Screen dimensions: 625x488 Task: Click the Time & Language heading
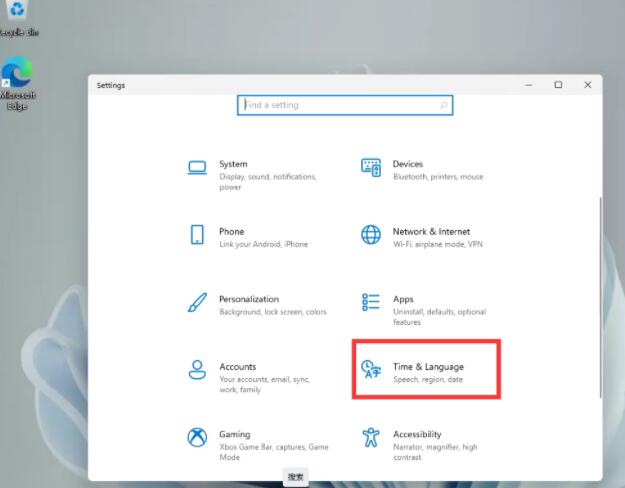click(428, 367)
